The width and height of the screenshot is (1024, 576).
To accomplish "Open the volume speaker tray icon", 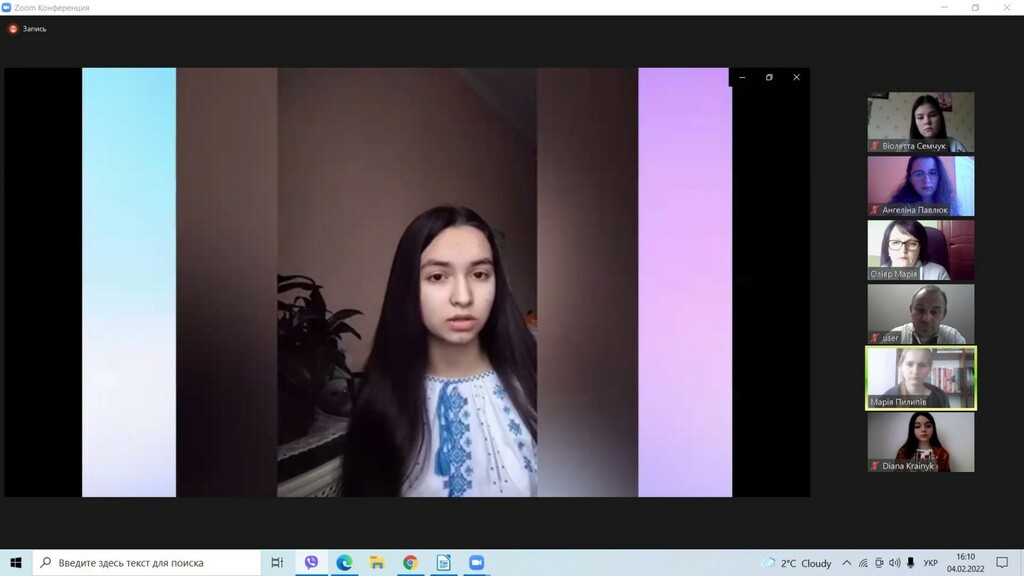I will (895, 563).
